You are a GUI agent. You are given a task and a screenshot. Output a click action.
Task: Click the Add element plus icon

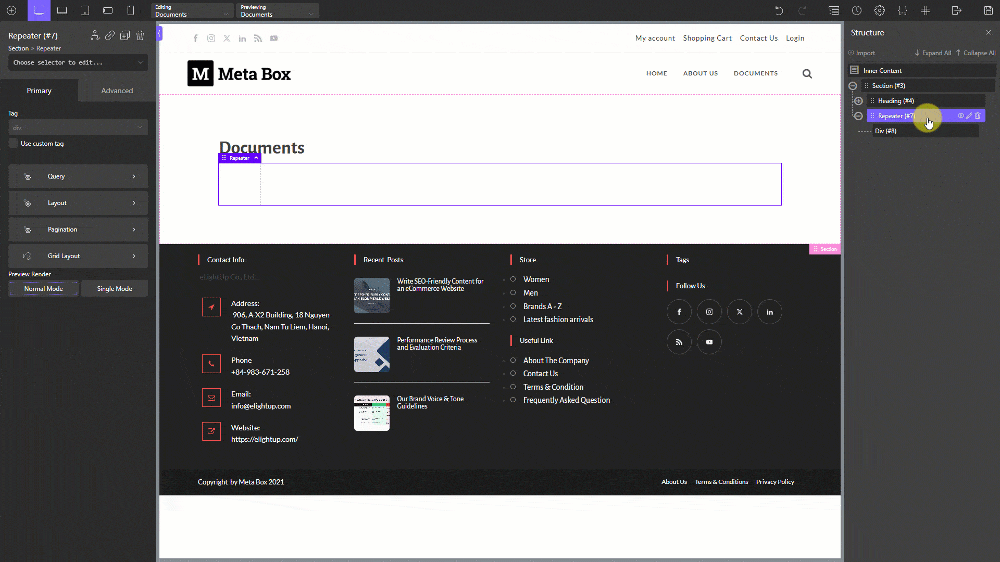tap(11, 10)
